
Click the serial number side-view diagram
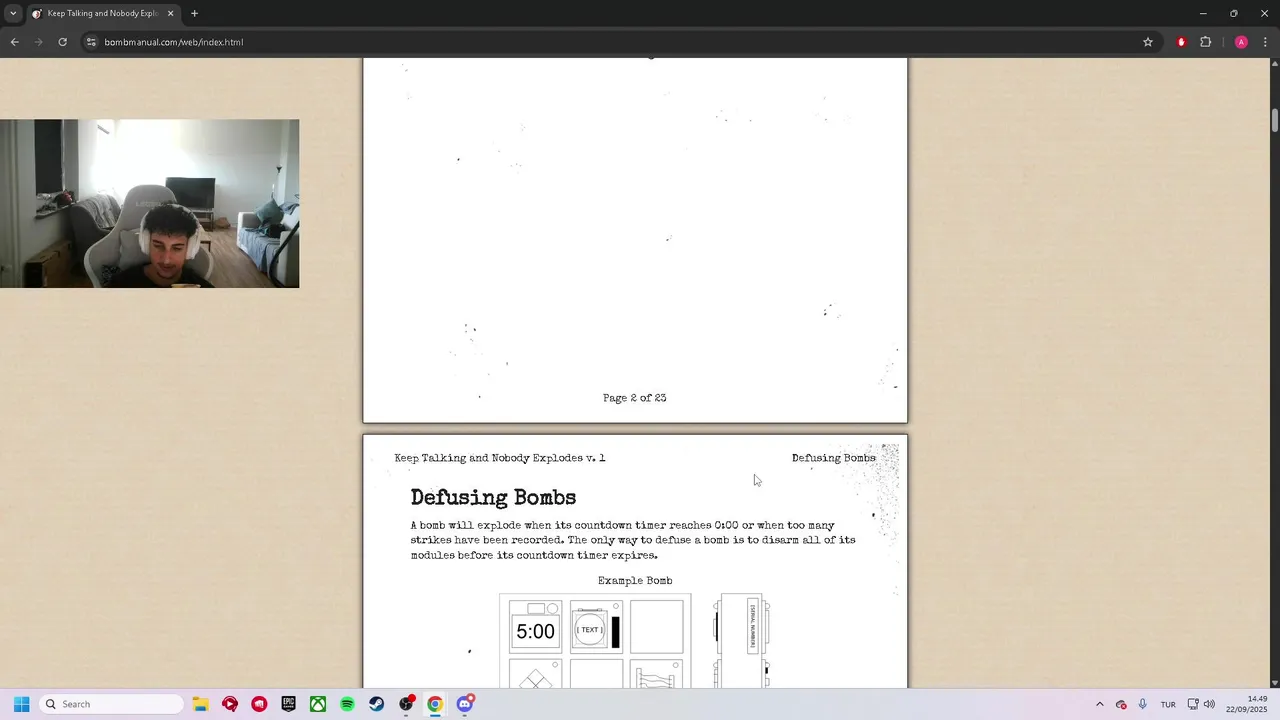(742, 640)
